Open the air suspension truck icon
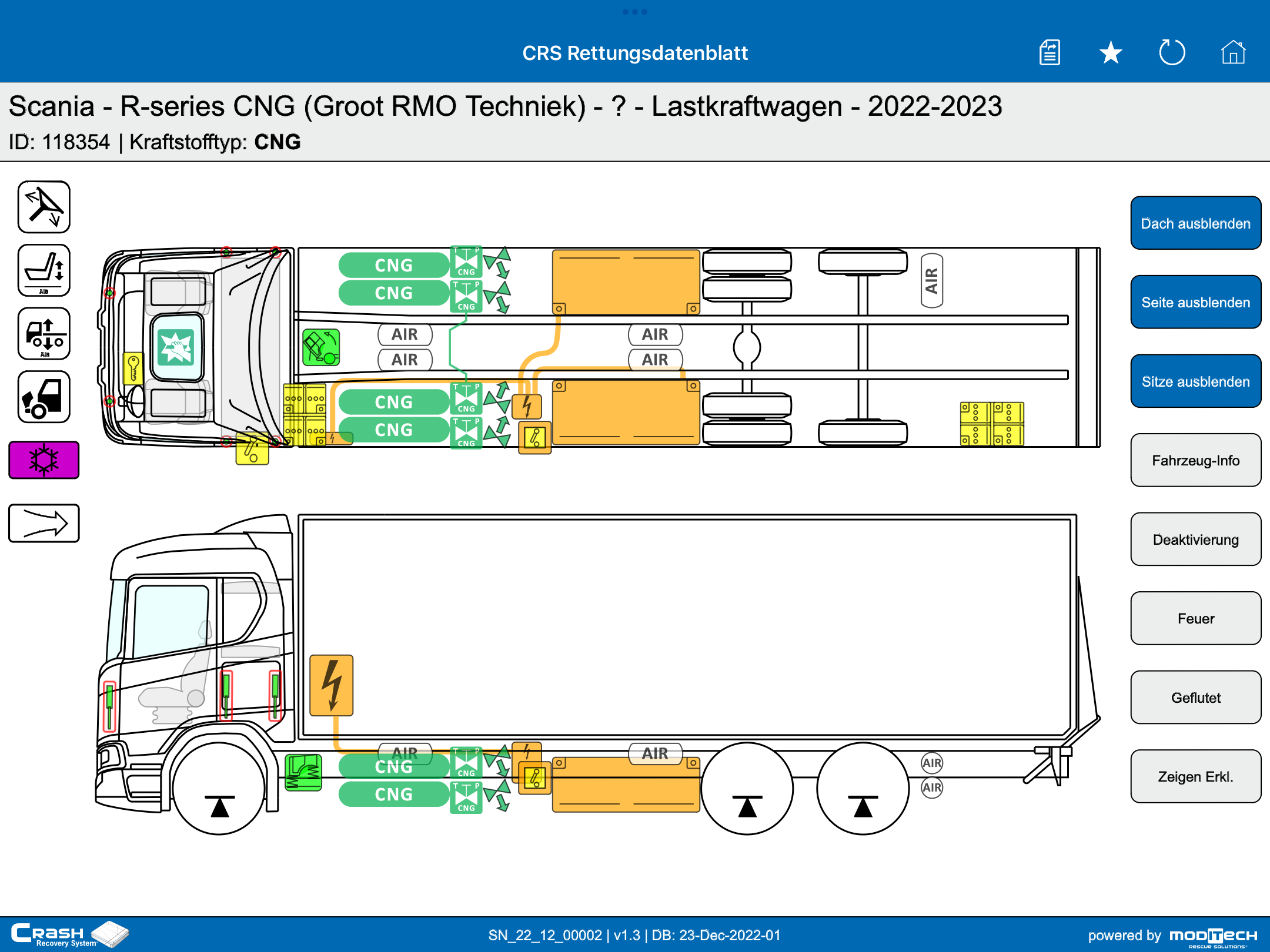 click(44, 333)
